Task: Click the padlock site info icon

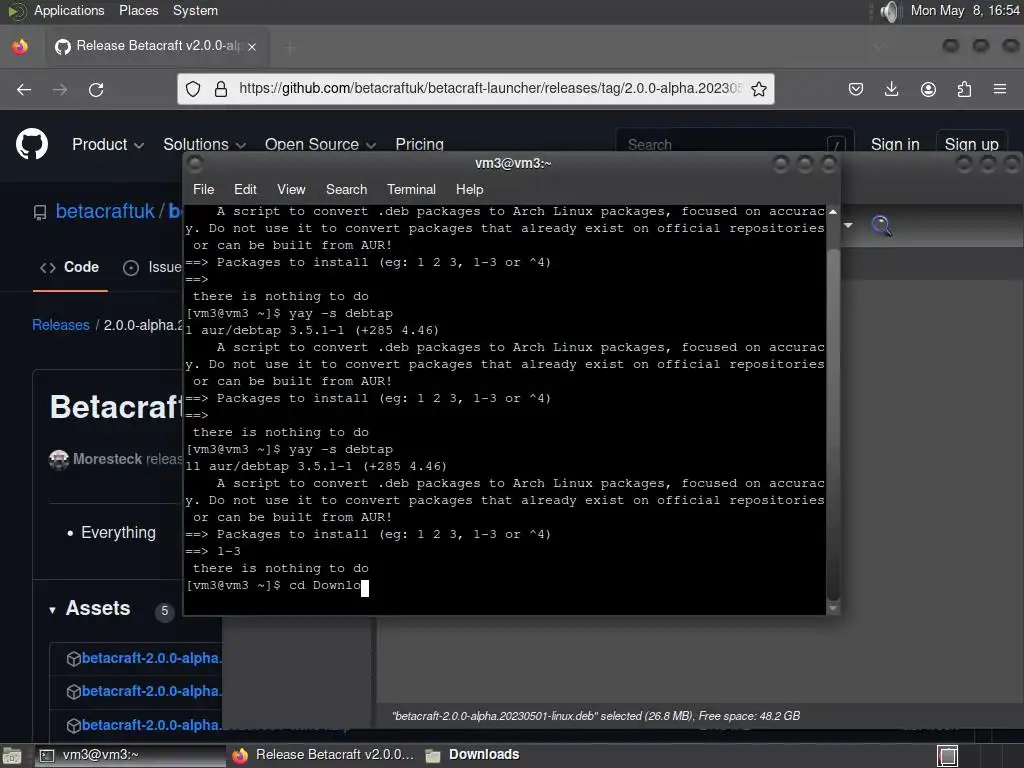Action: pyautogui.click(x=221, y=89)
